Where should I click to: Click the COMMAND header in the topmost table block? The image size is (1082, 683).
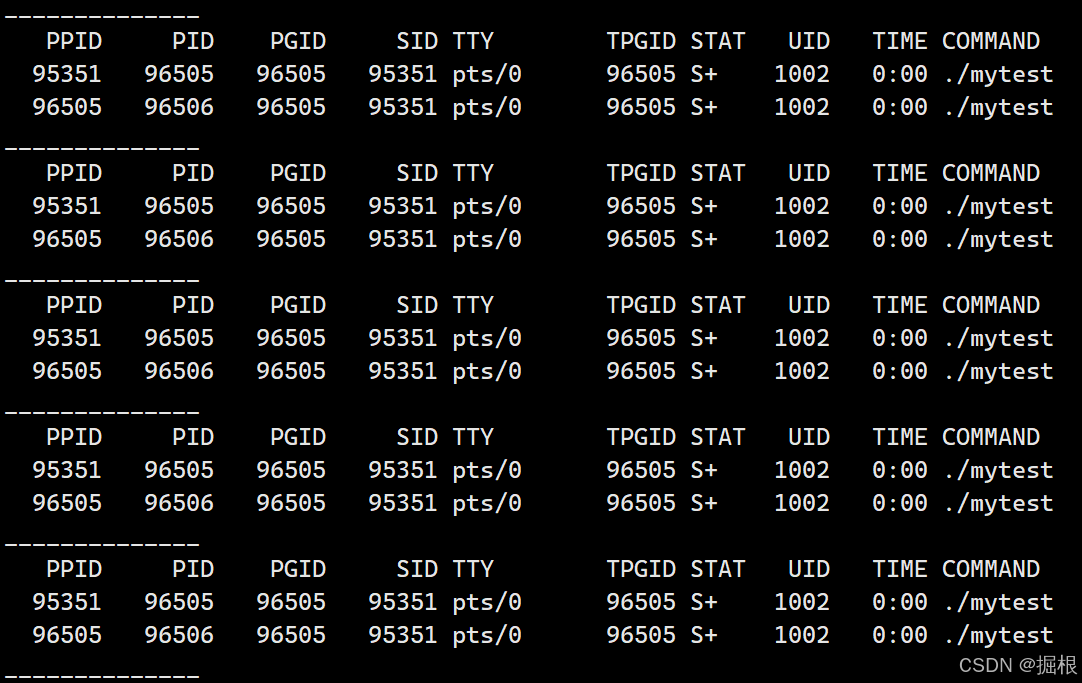[x=990, y=41]
